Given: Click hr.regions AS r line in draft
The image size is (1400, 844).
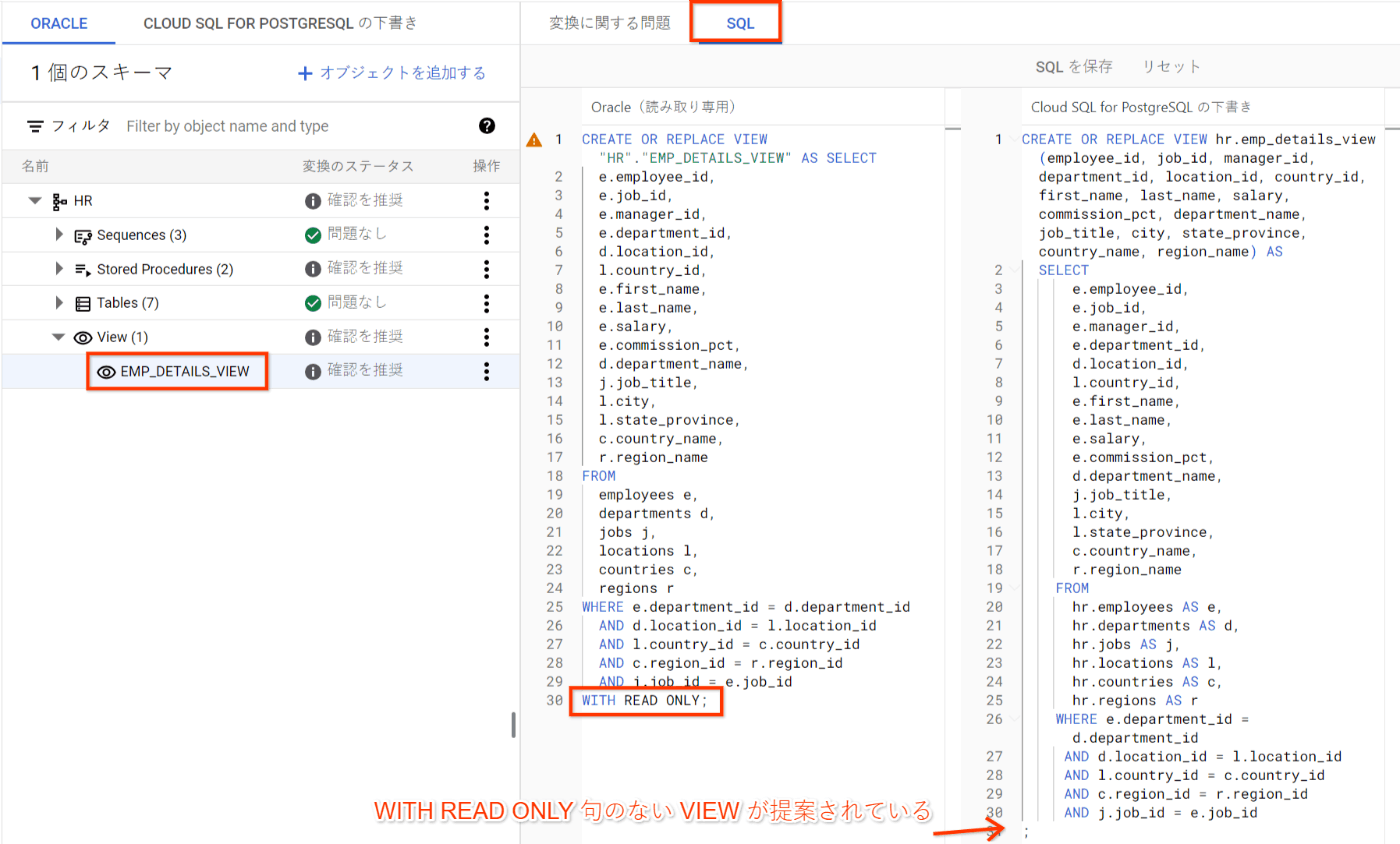Looking at the screenshot, I should coord(1135,701).
